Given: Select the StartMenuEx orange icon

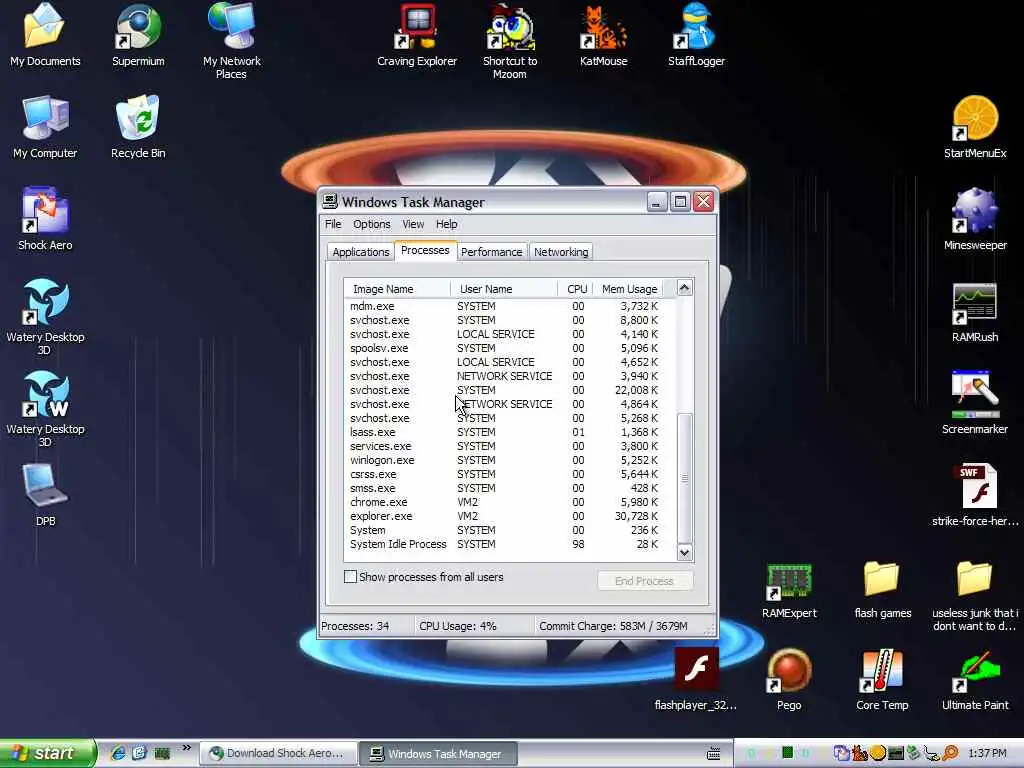Looking at the screenshot, I should (975, 127).
